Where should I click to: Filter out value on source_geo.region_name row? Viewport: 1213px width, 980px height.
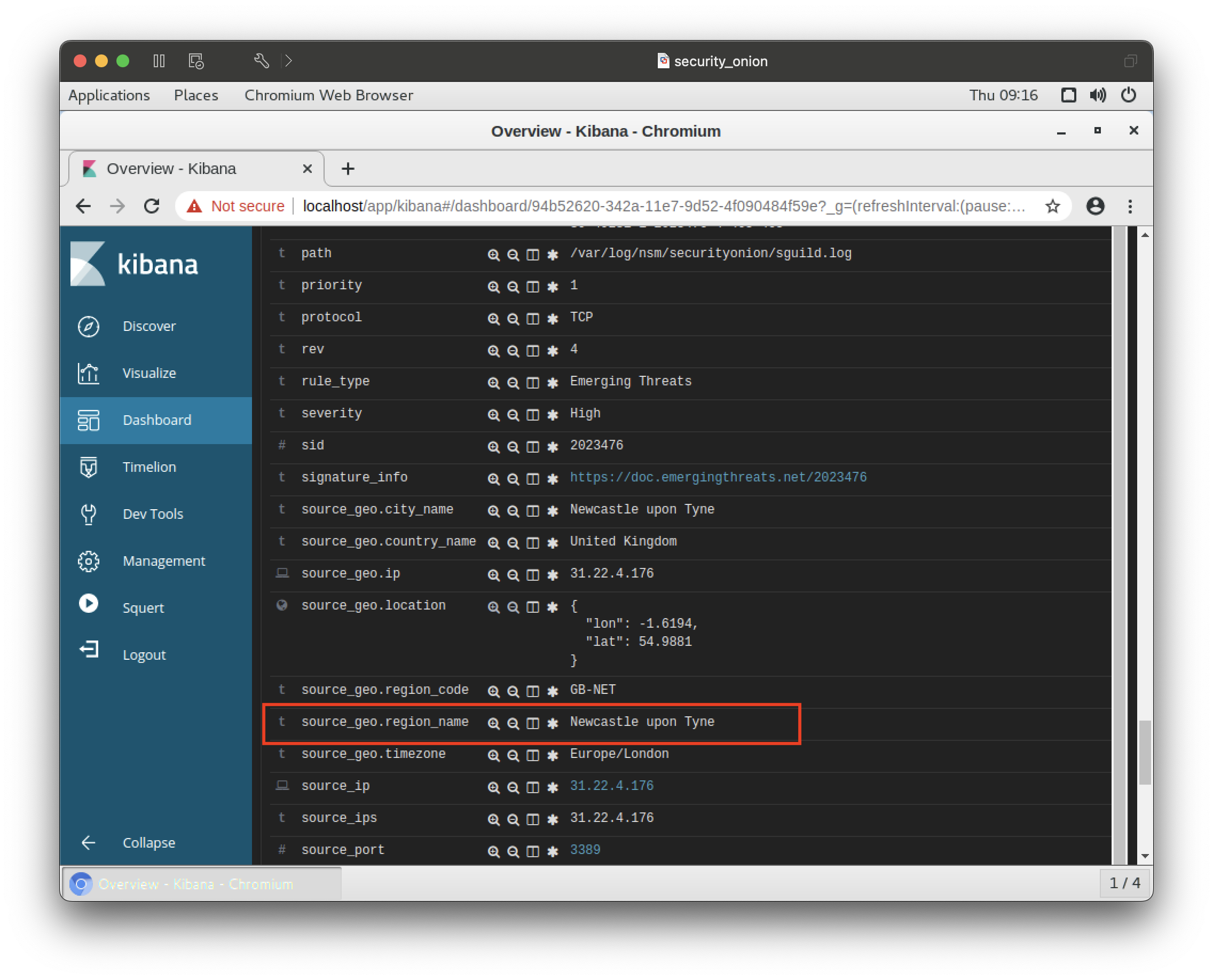pos(513,723)
